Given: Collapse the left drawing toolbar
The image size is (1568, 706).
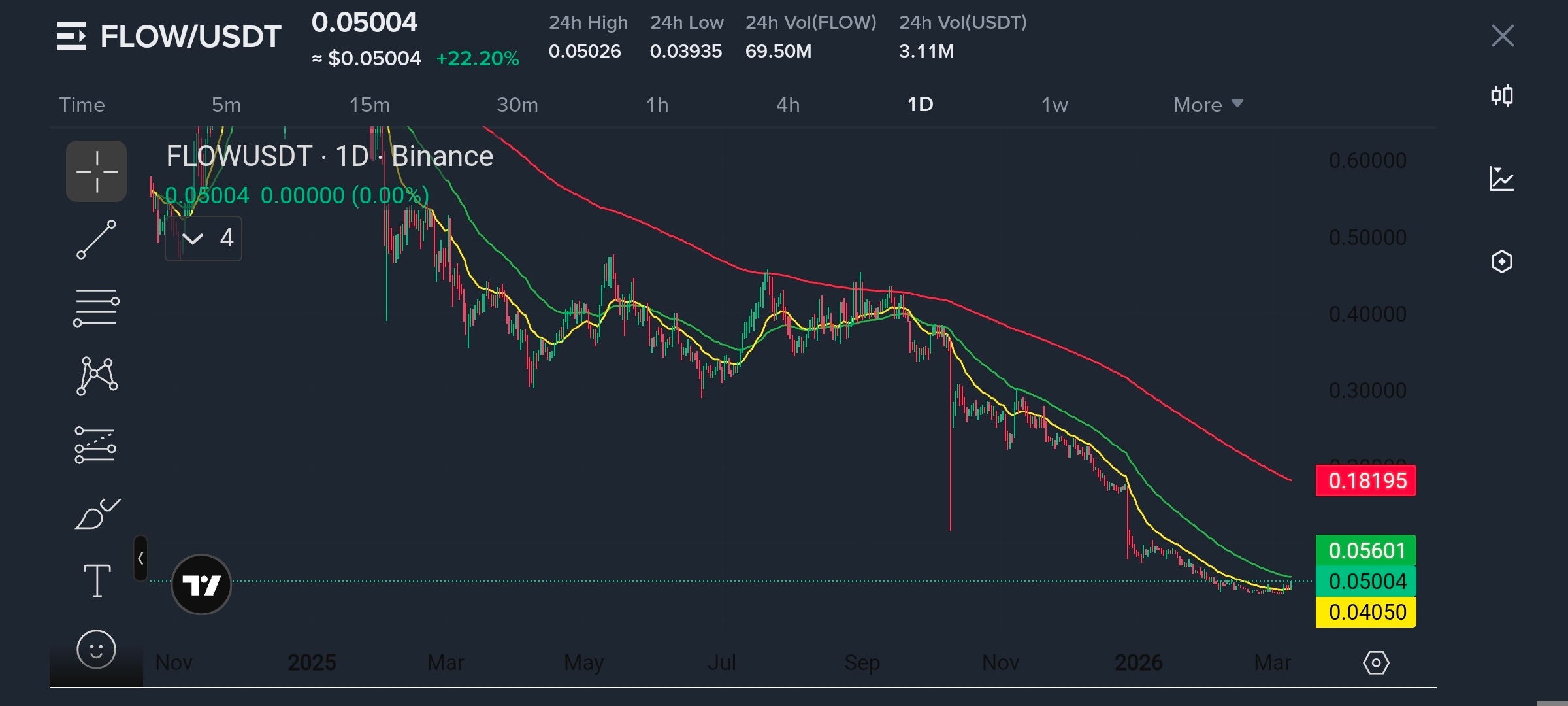Looking at the screenshot, I should 140,558.
